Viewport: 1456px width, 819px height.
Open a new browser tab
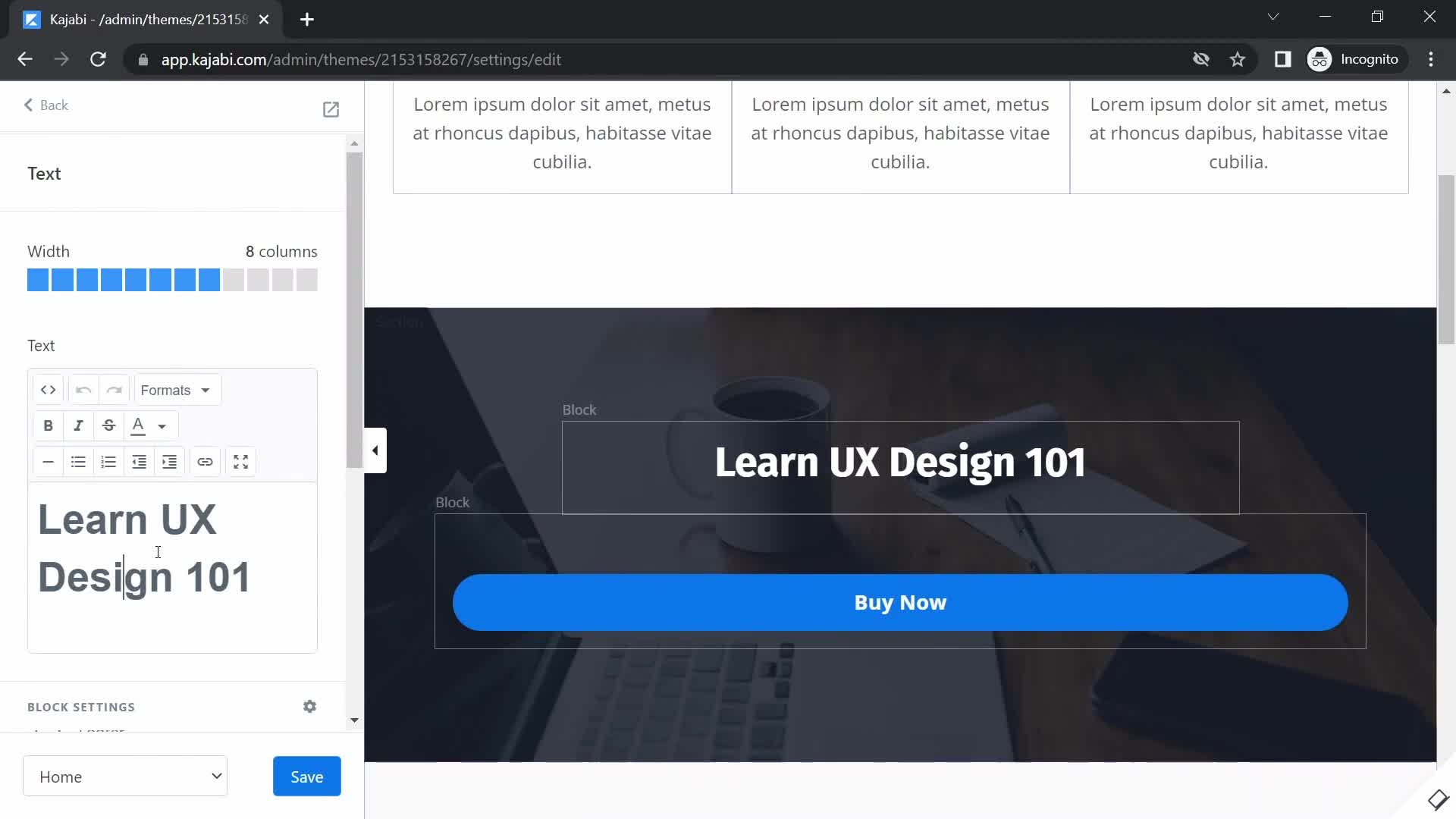tap(307, 20)
